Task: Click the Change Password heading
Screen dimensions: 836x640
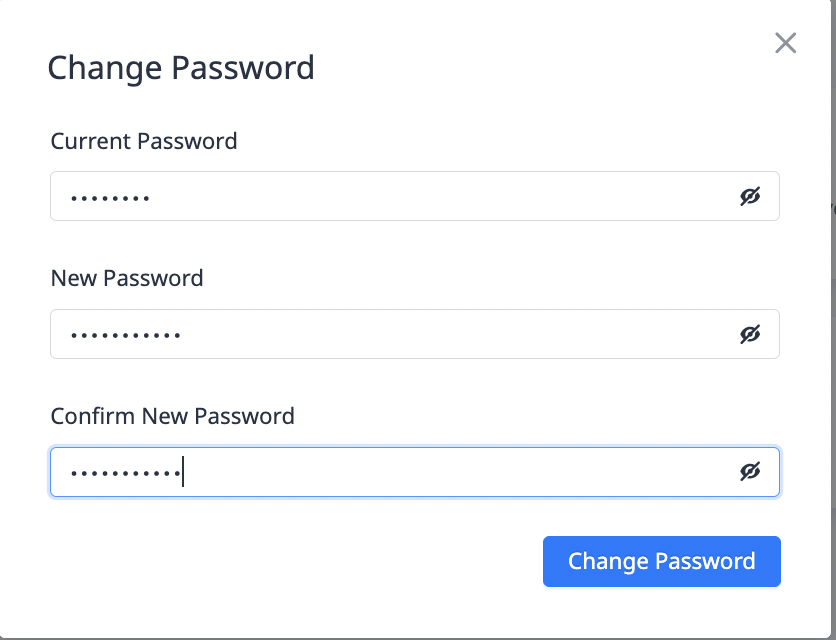Action: click(181, 68)
